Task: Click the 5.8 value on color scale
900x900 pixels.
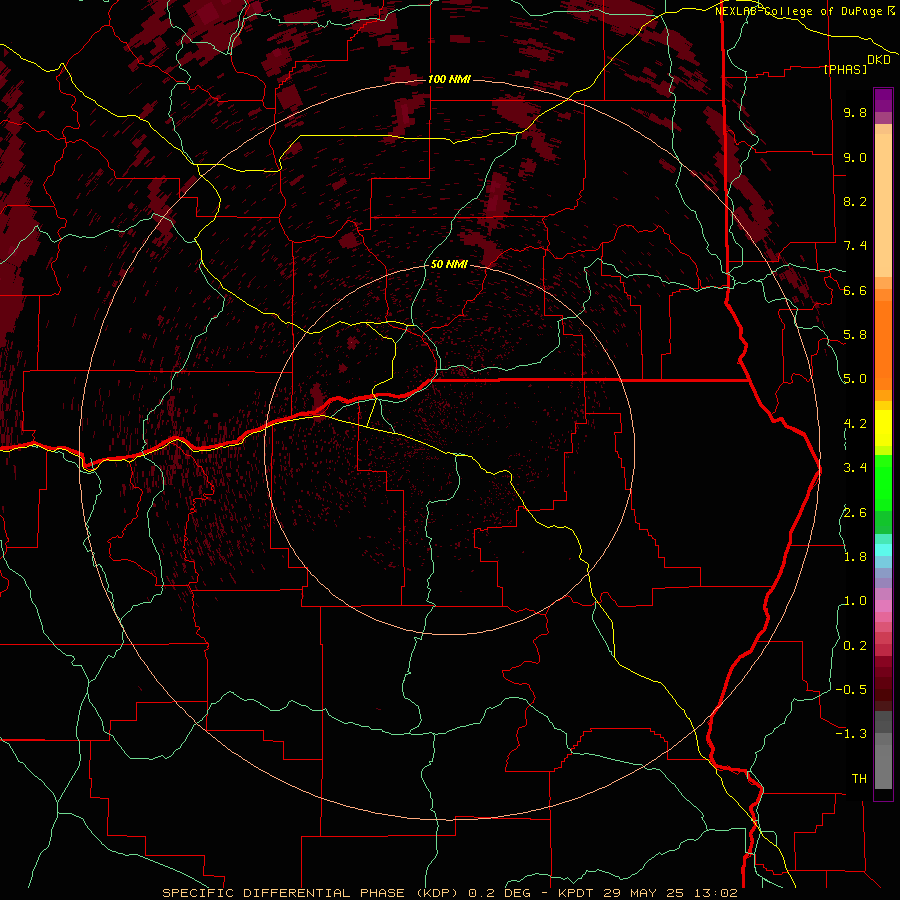Action: point(855,335)
